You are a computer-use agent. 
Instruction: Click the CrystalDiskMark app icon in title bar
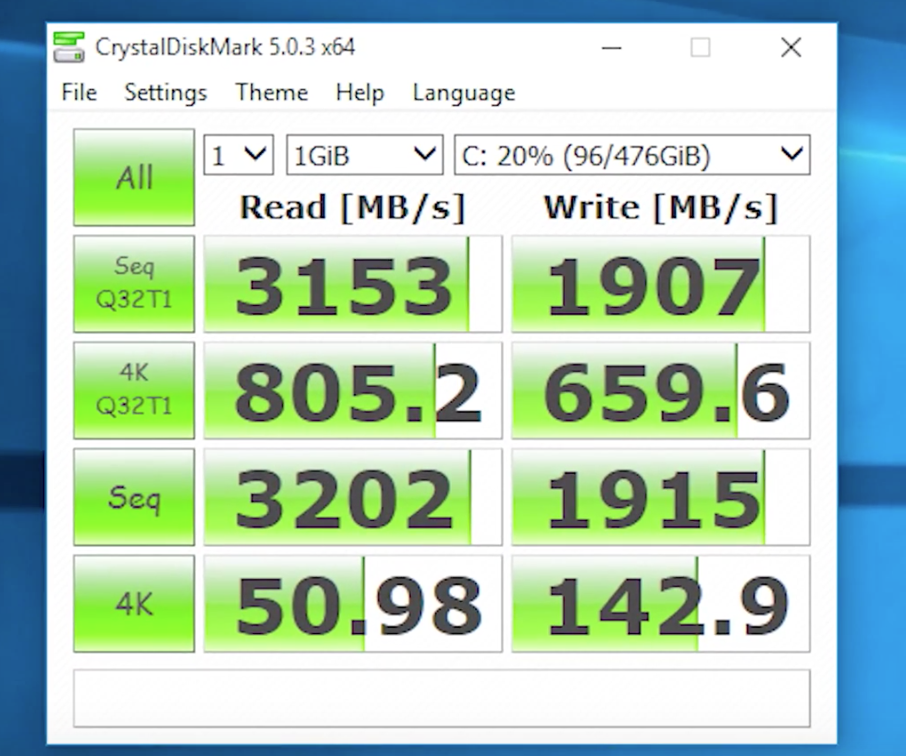click(68, 47)
